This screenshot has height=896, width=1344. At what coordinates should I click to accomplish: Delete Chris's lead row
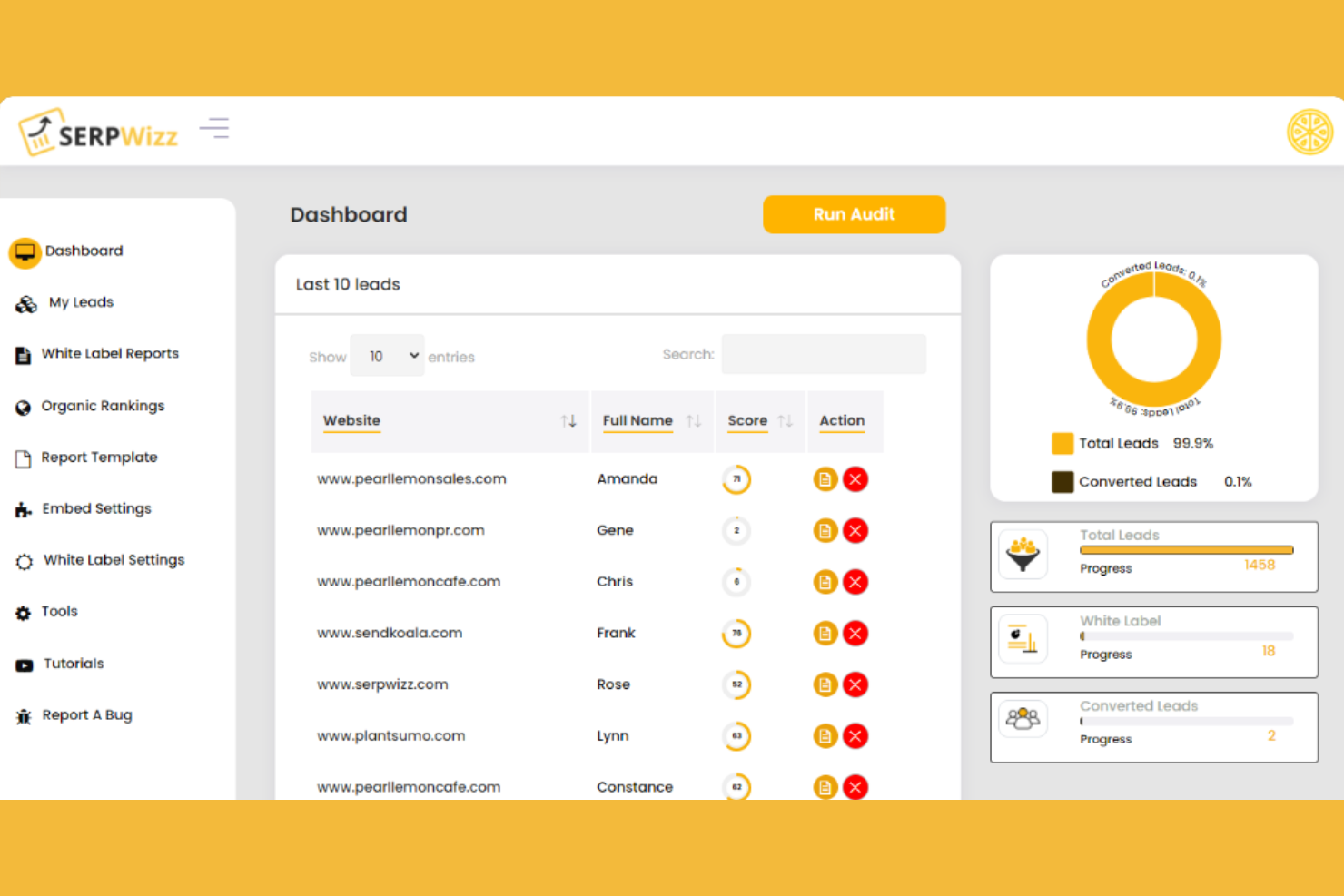855,582
